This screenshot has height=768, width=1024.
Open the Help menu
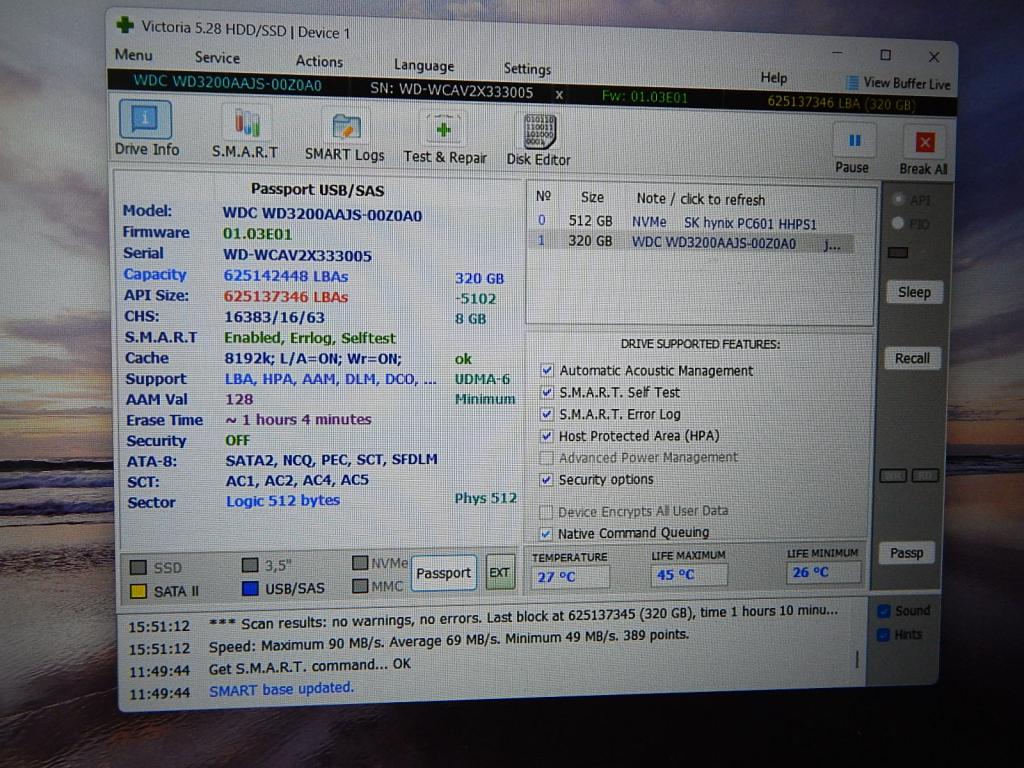point(773,78)
